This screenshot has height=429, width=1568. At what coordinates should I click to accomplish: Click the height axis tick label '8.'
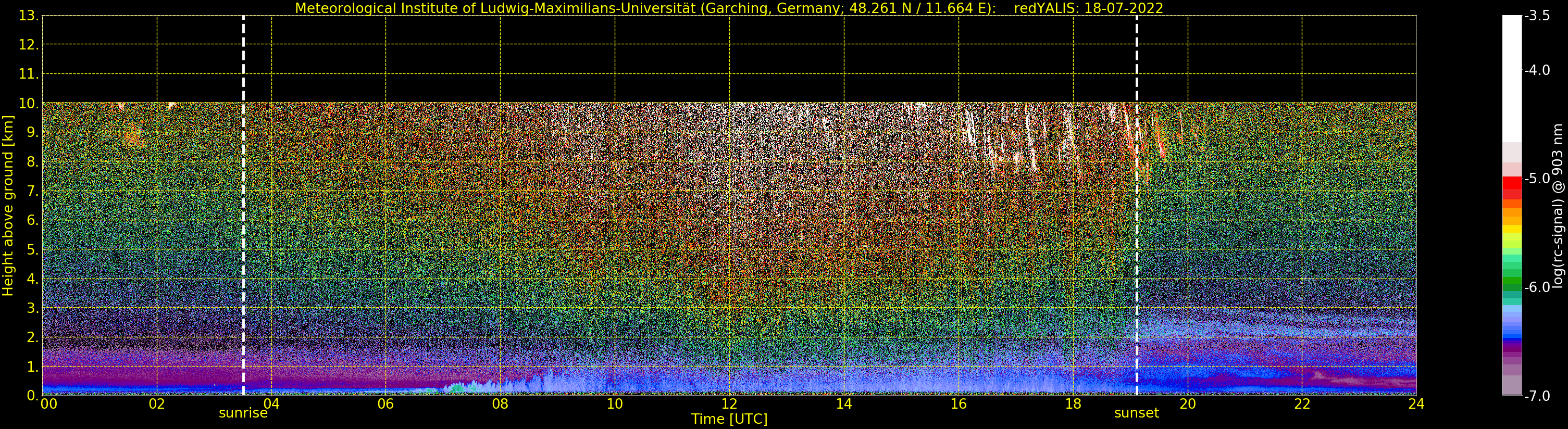click(32, 162)
